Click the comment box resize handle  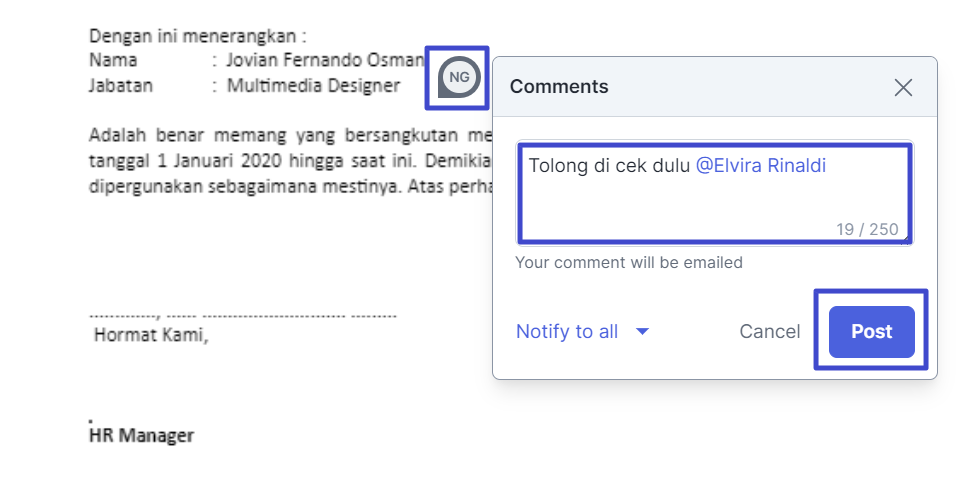[x=905, y=239]
